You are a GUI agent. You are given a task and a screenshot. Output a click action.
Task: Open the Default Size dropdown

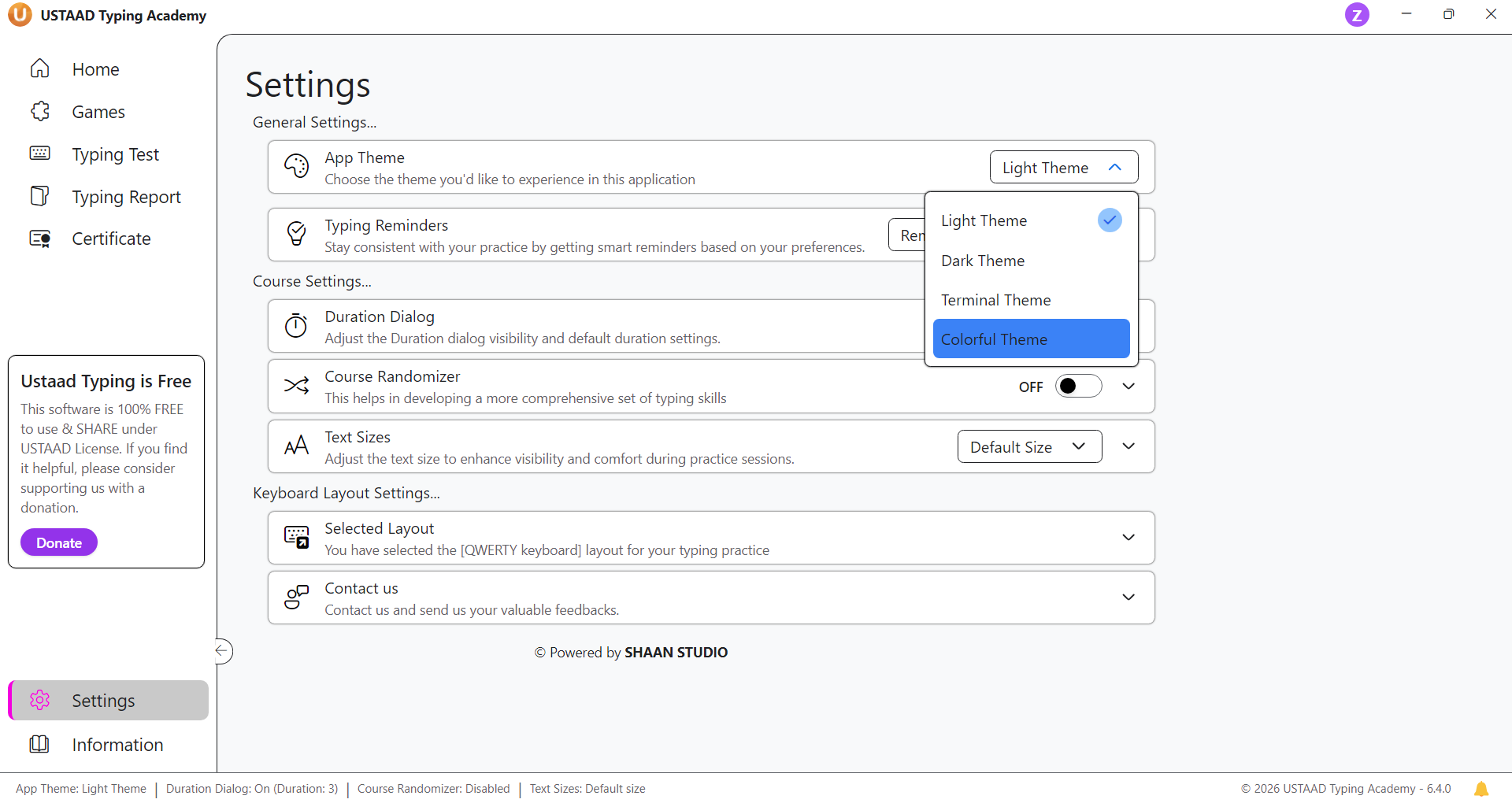click(1028, 447)
